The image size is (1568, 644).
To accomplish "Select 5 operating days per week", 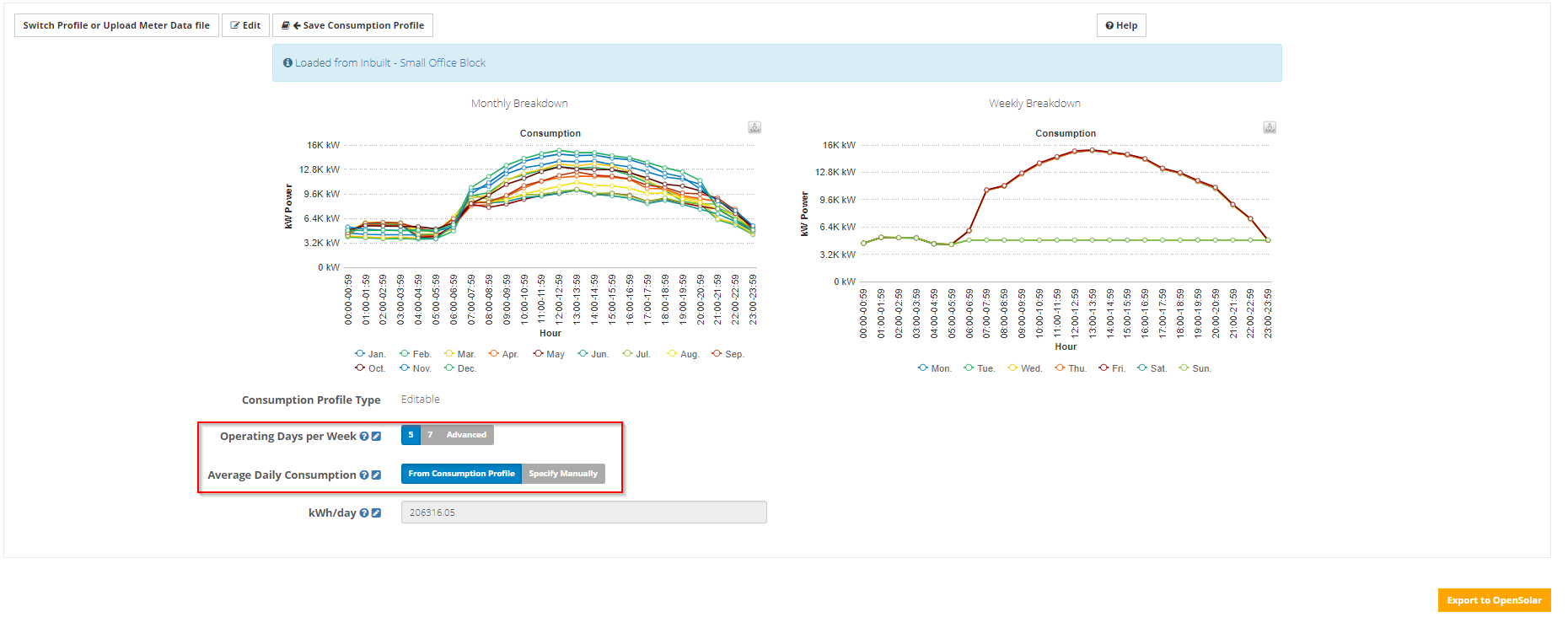I will 411,435.
